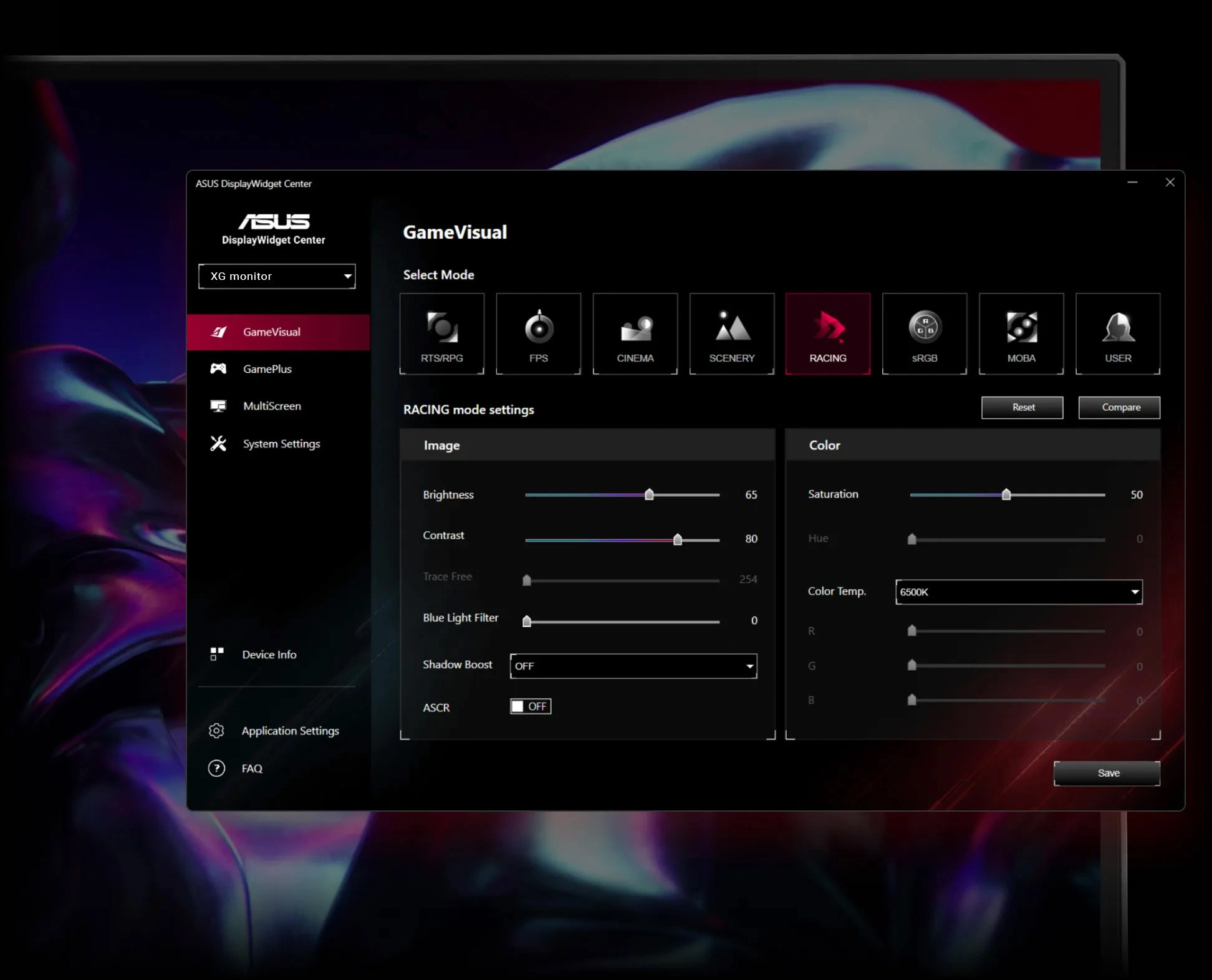Pick the SCENERY mode icon
Viewport: 1212px width, 980px height.
(731, 334)
